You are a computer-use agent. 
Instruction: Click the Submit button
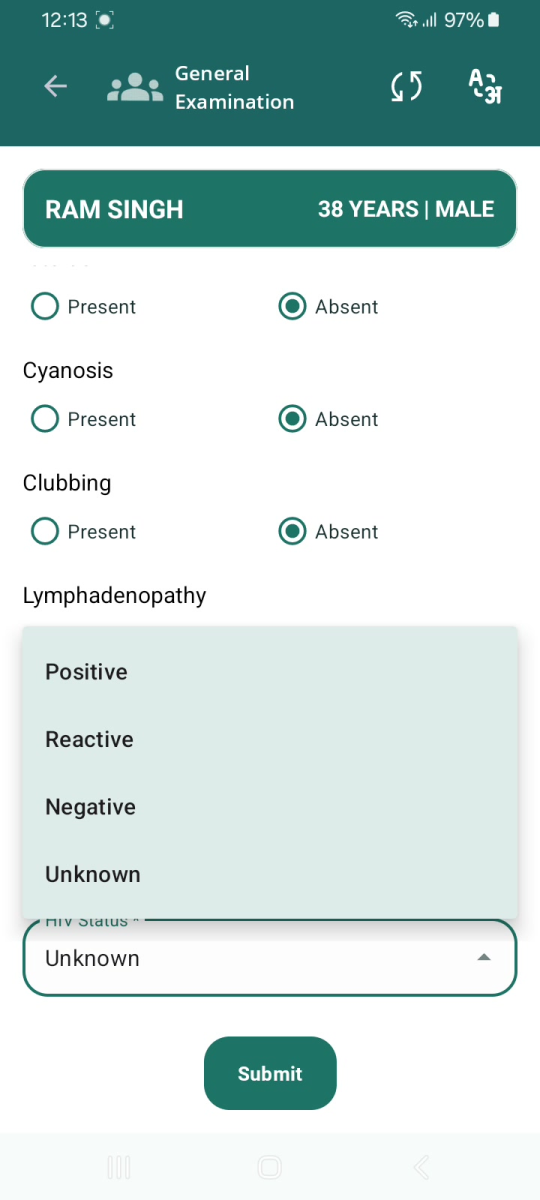[270, 1073]
